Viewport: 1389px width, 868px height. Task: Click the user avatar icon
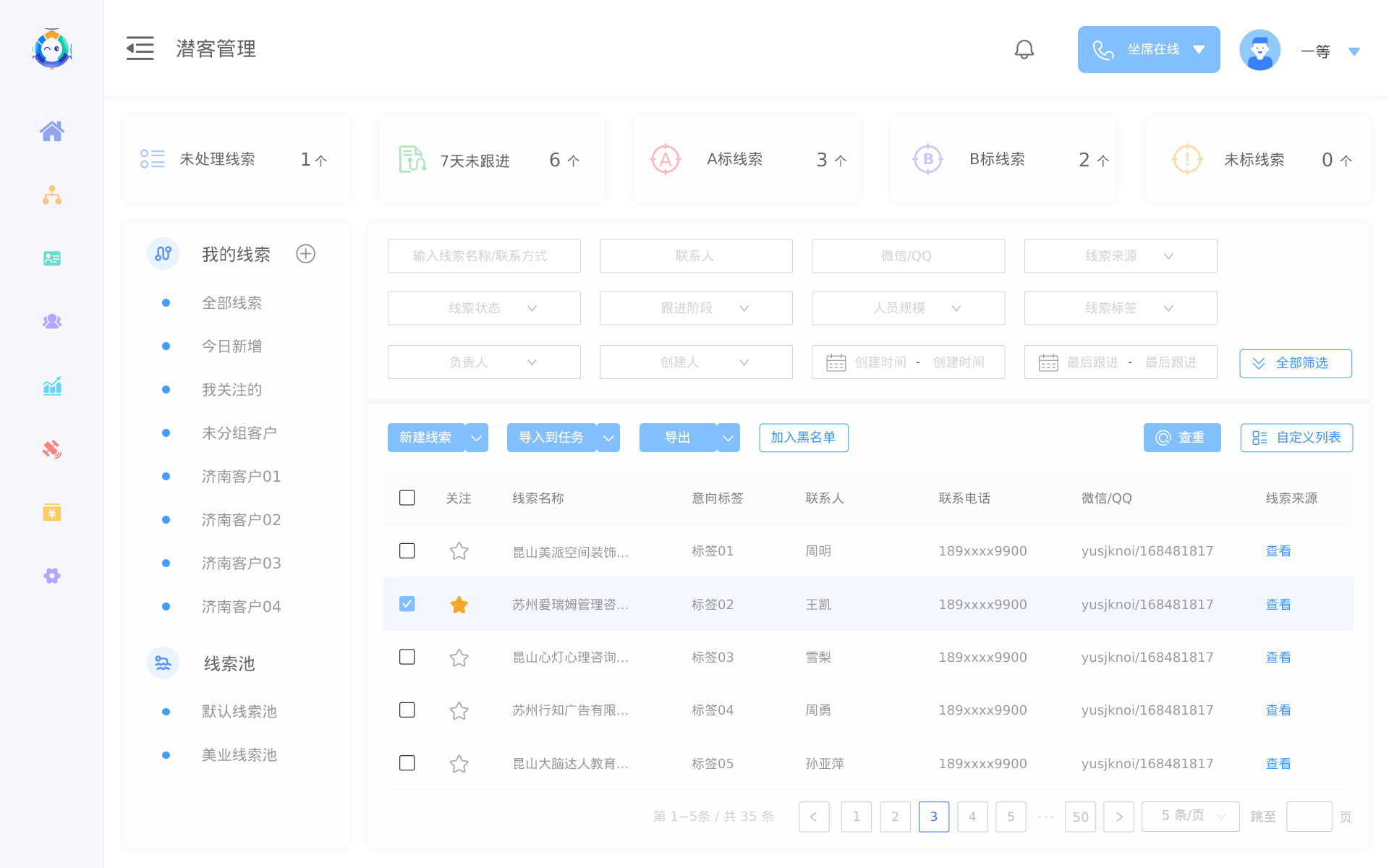point(1260,50)
